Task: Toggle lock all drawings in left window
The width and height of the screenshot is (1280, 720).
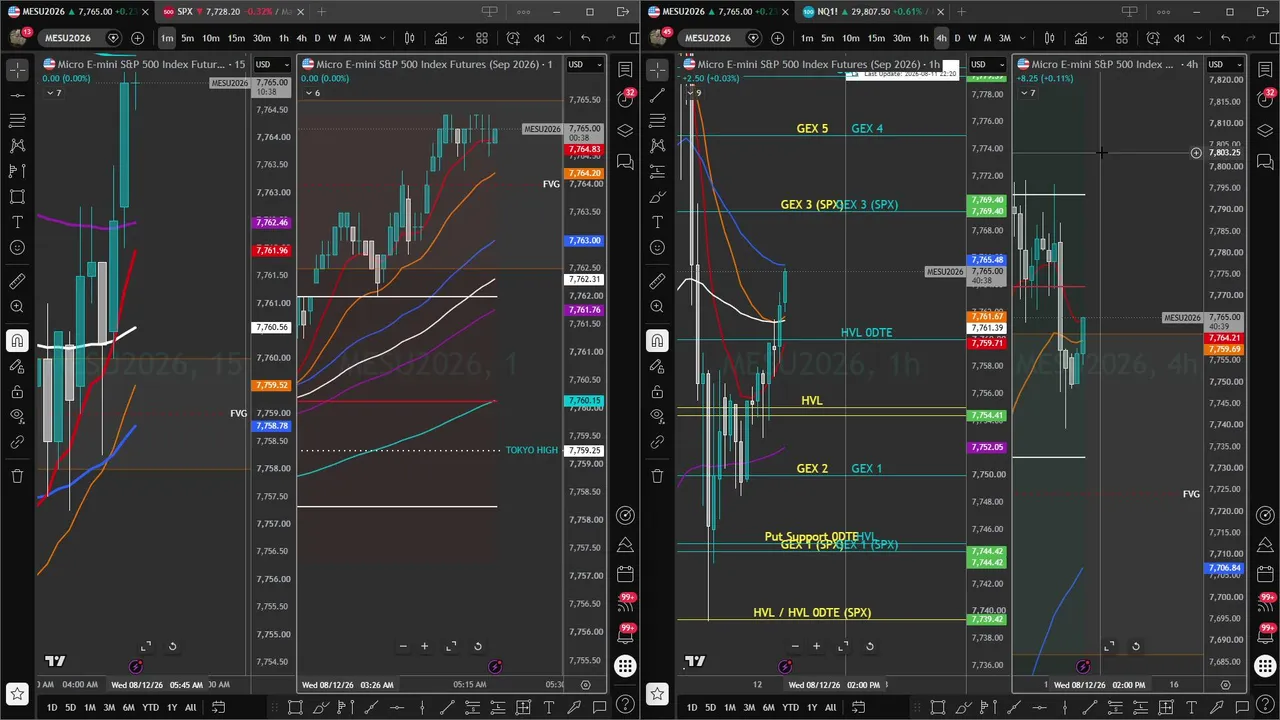Action: coord(17,391)
